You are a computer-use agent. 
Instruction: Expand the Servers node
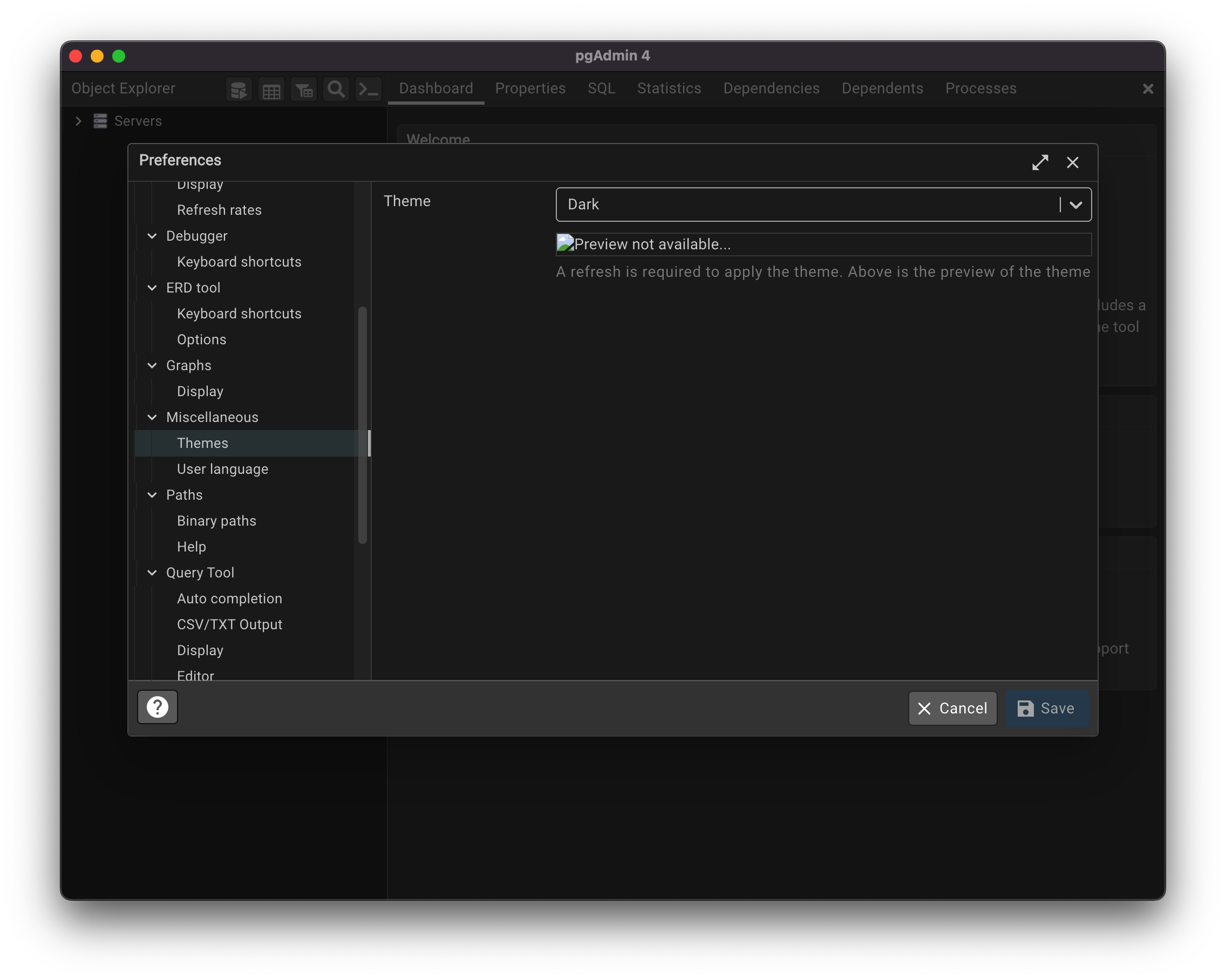click(78, 121)
